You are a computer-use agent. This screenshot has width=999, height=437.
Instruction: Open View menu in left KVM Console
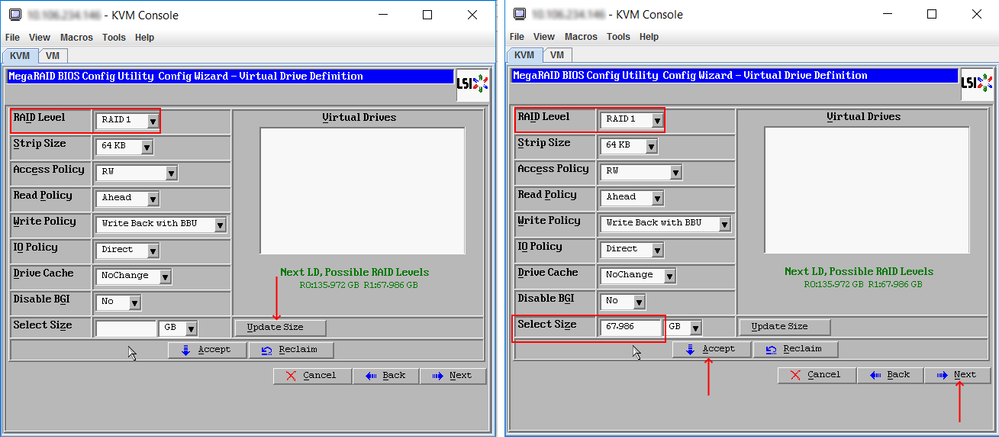tap(40, 38)
